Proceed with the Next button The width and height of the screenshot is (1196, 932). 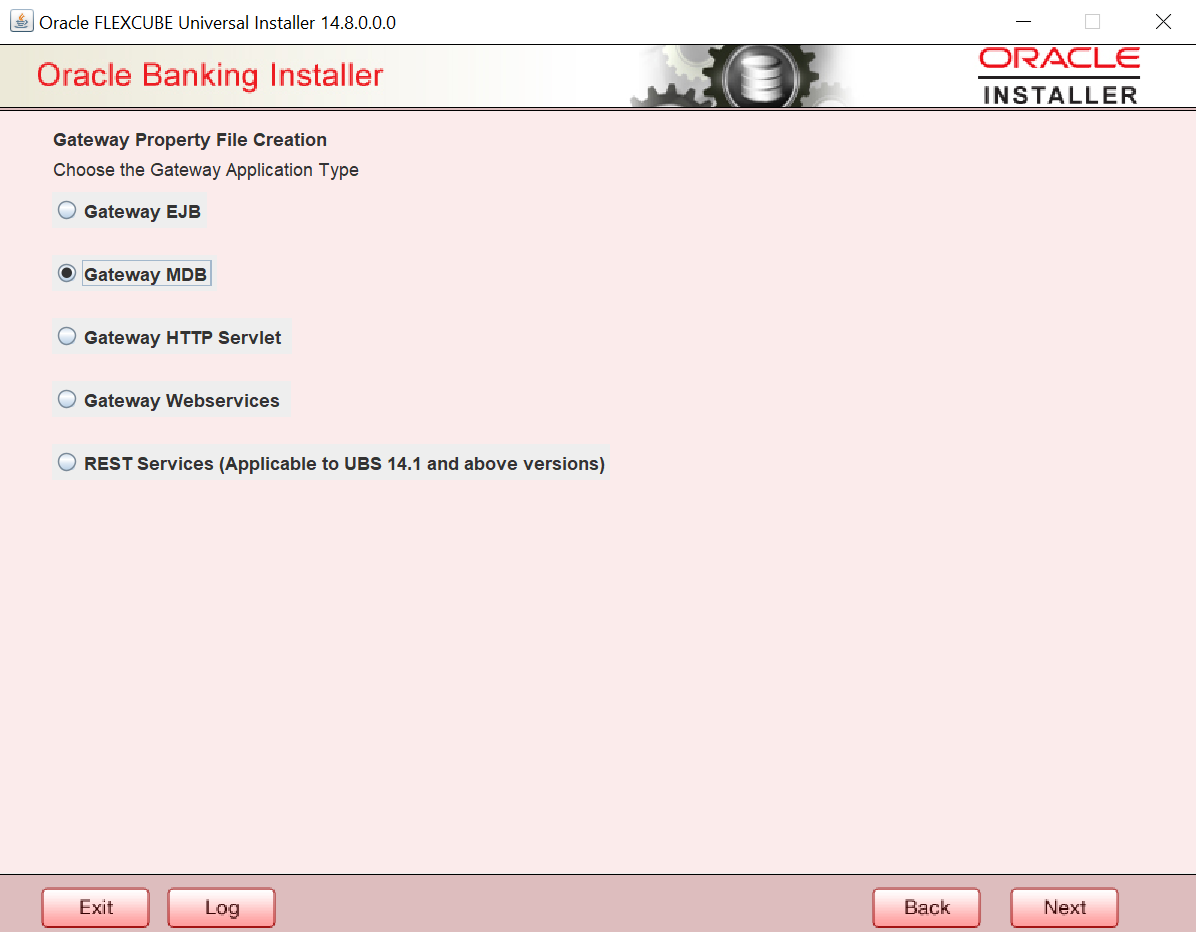coord(1064,908)
